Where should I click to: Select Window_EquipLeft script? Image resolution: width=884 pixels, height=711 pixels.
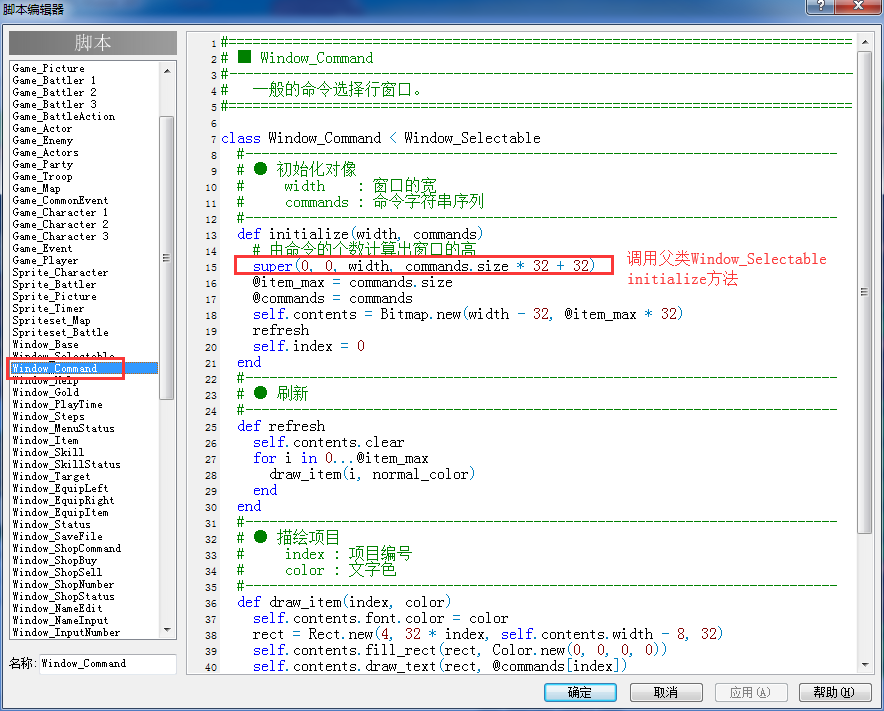click(60, 488)
